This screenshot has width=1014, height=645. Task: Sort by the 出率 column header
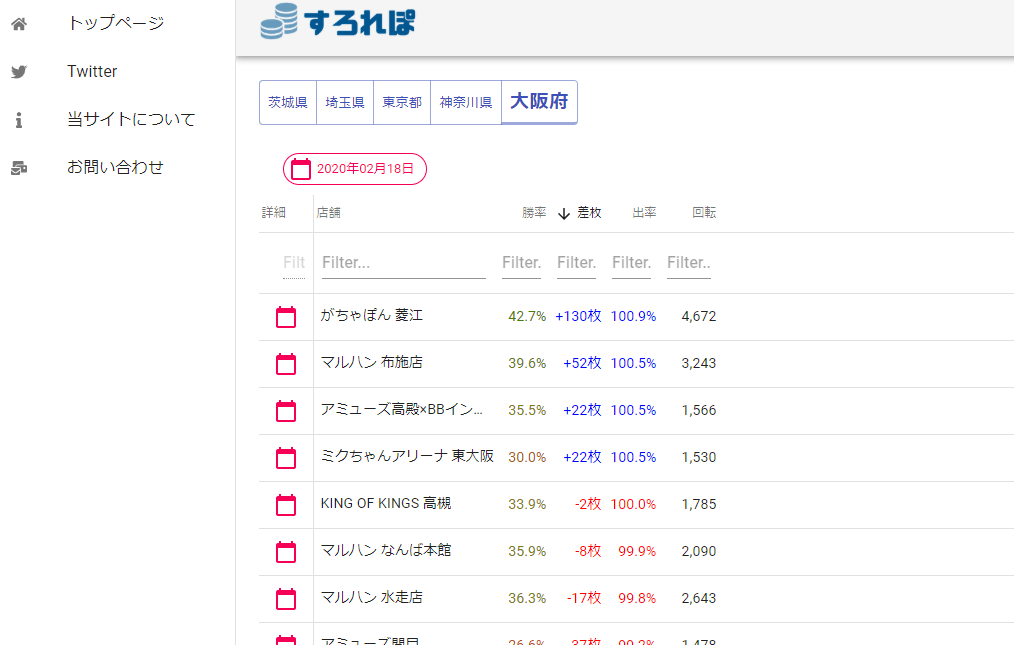644,212
